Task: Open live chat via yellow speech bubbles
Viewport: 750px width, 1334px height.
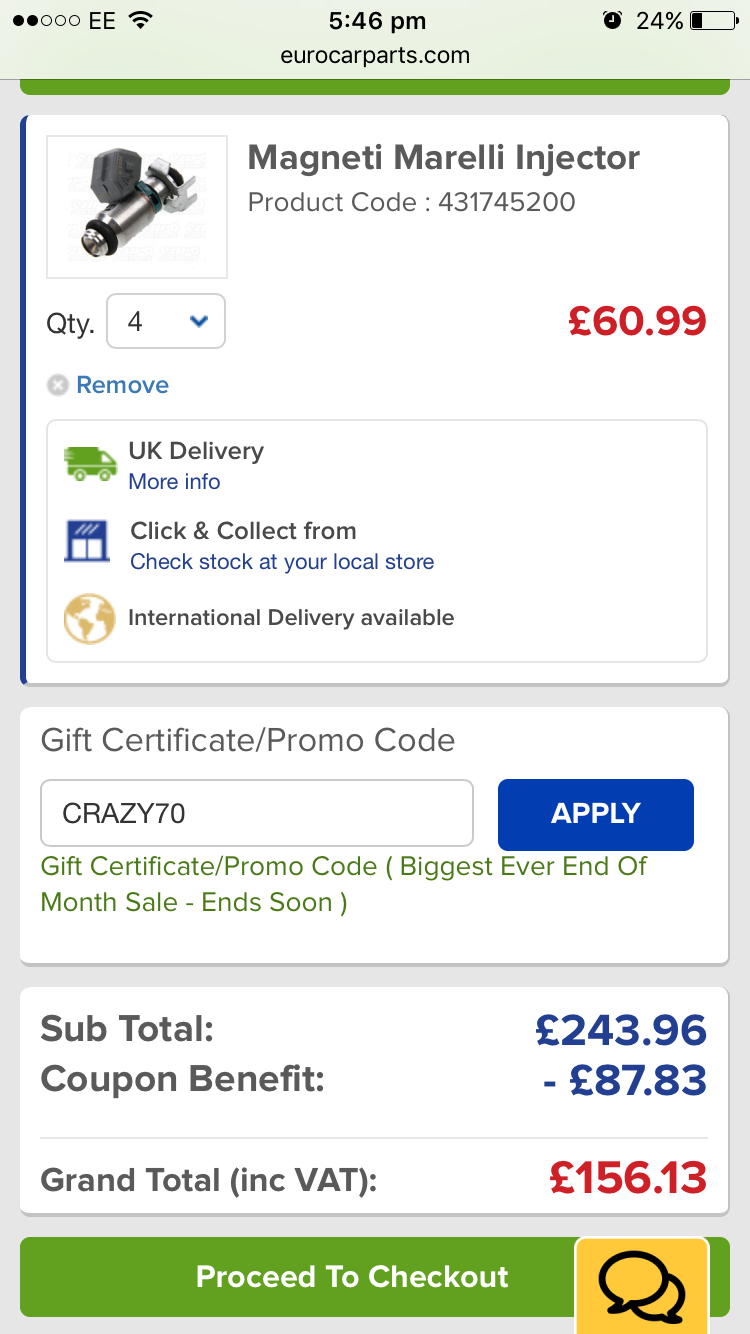Action: point(641,1286)
